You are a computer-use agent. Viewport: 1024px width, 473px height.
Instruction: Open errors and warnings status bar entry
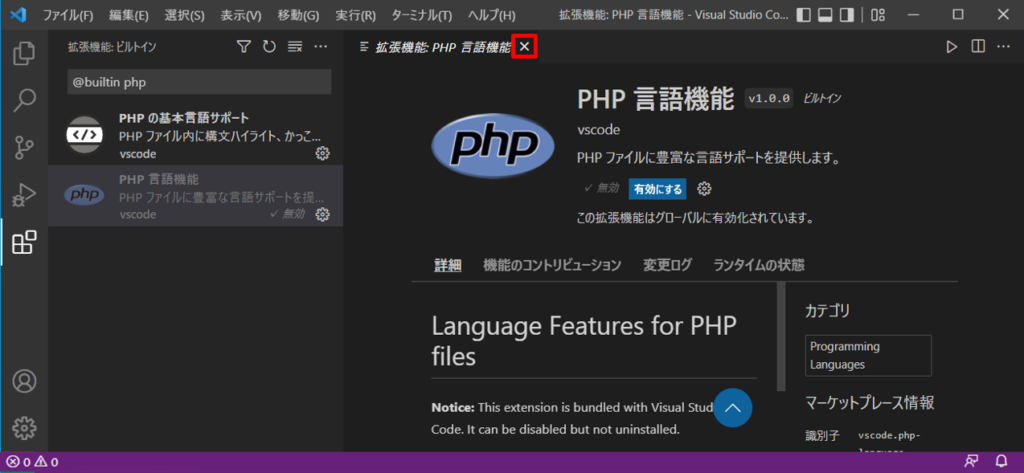coord(33,463)
